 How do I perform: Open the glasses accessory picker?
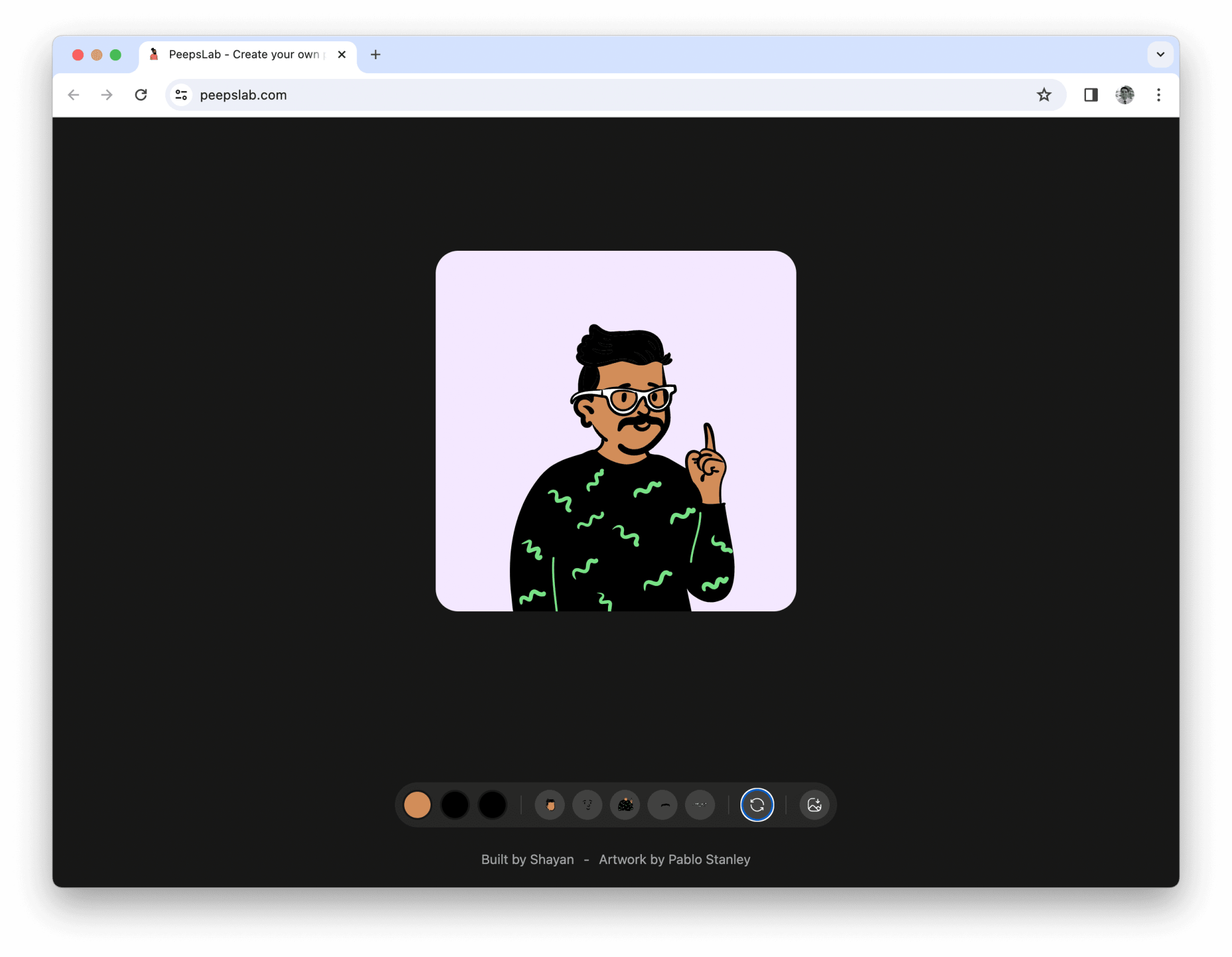(x=700, y=805)
